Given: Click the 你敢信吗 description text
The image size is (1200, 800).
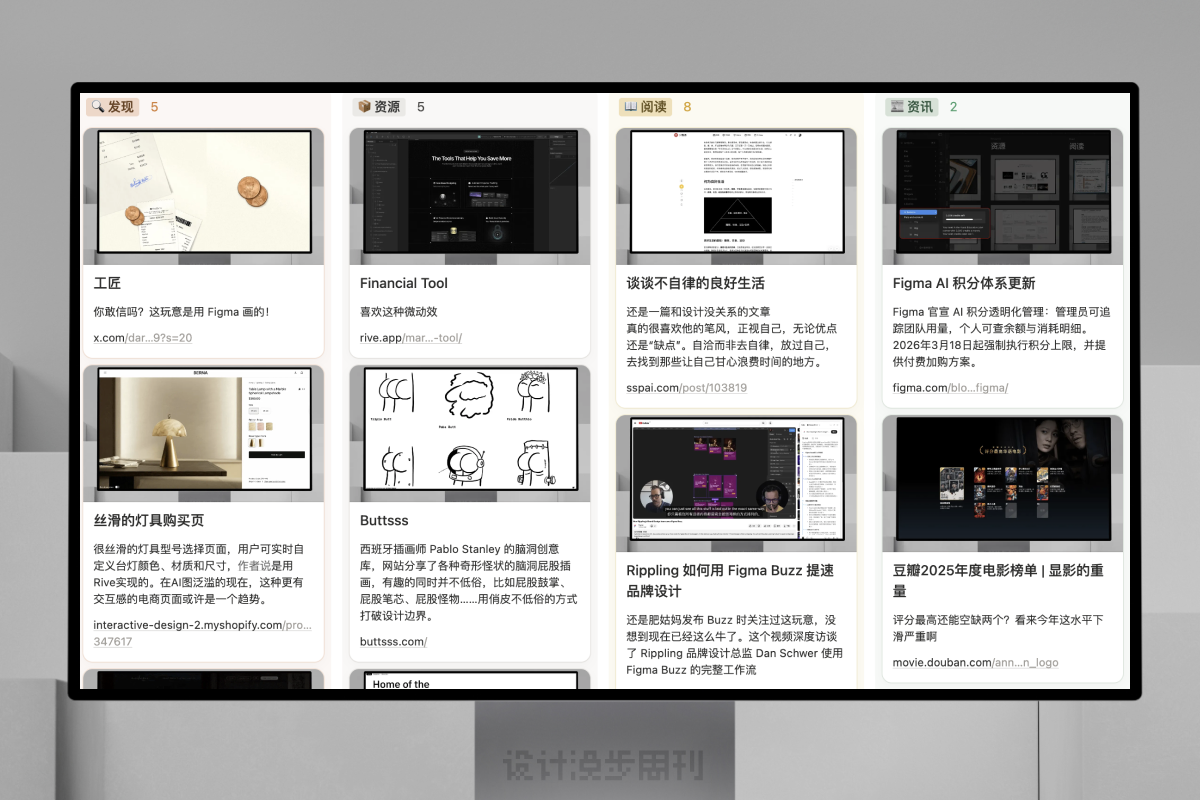Looking at the screenshot, I should [x=181, y=312].
